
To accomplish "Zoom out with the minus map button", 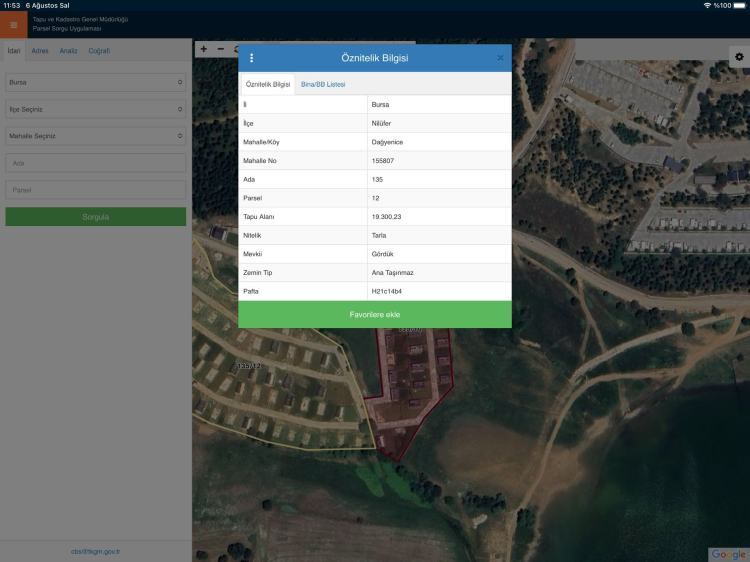I will point(221,49).
